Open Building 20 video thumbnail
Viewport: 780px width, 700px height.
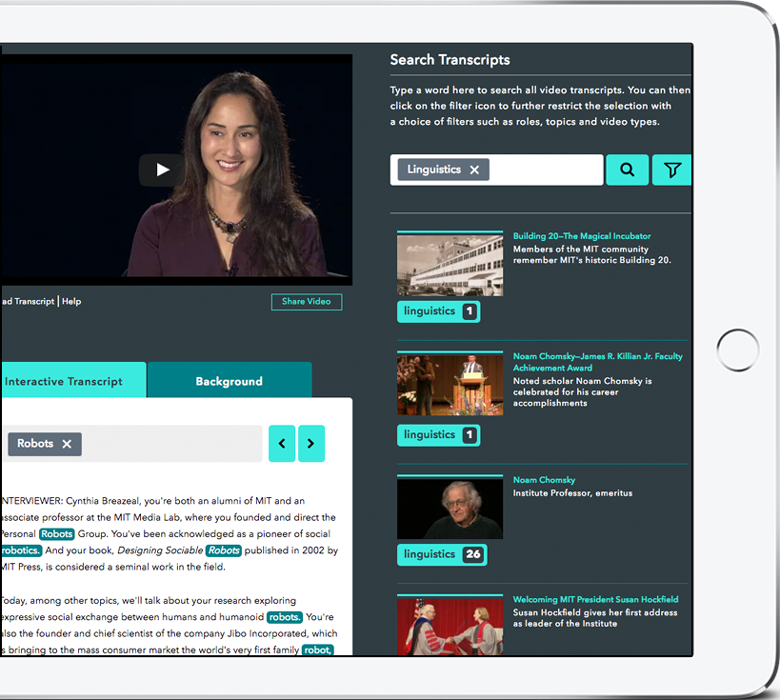coord(449,264)
